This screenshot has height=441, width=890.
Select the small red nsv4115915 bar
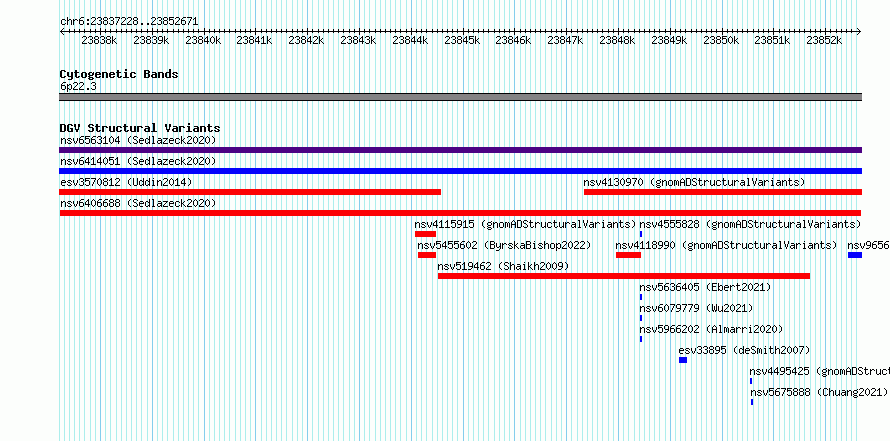pos(425,234)
